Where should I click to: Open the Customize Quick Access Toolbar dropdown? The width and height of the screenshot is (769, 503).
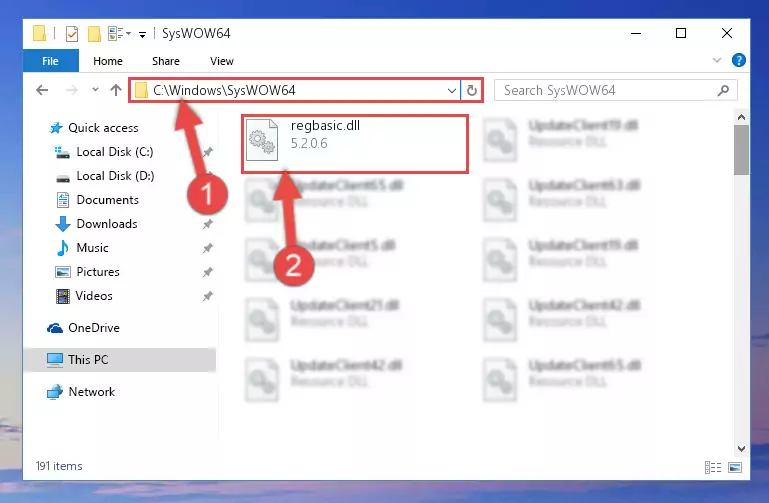tap(142, 34)
